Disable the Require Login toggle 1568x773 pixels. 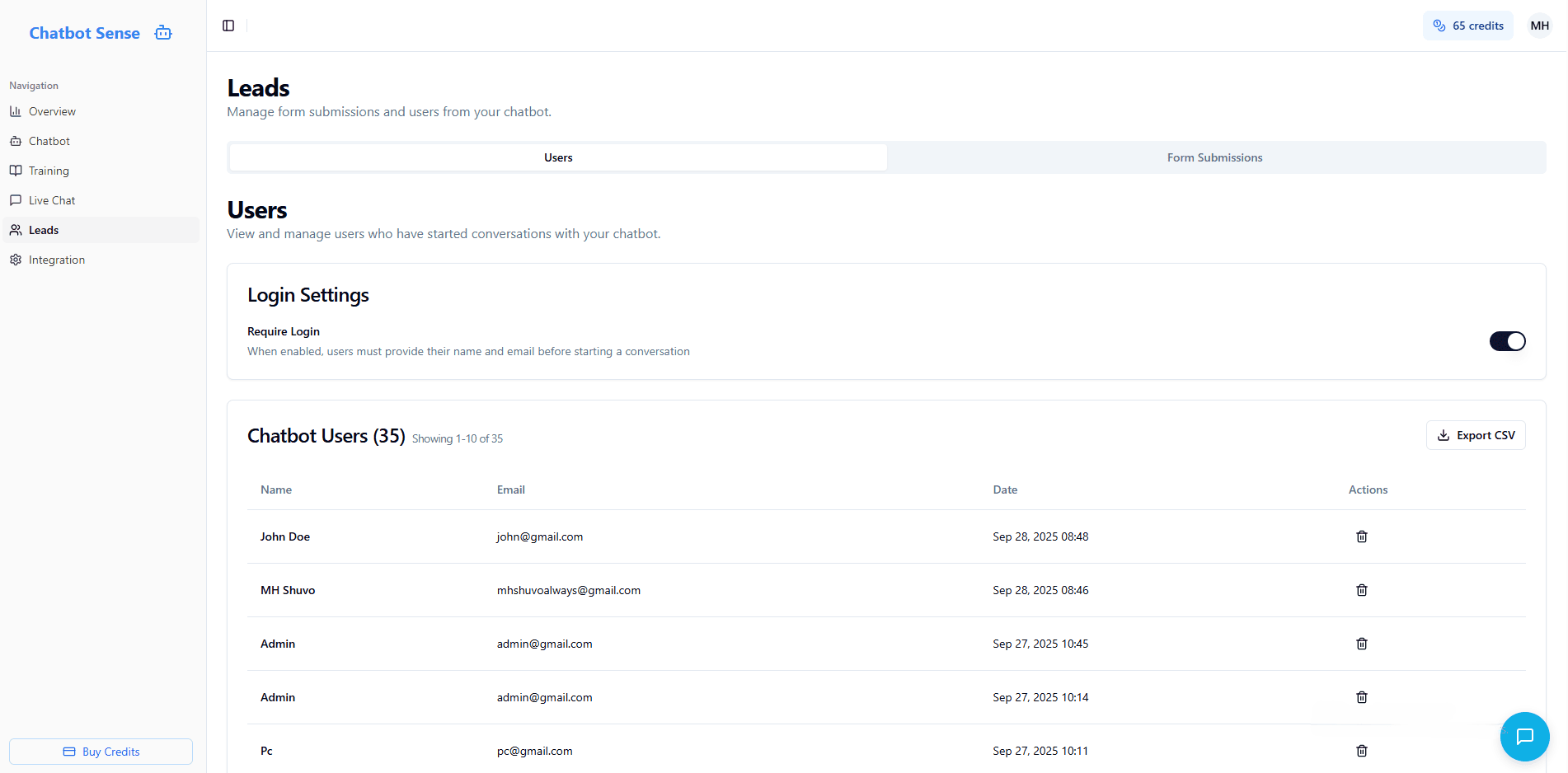pos(1507,340)
